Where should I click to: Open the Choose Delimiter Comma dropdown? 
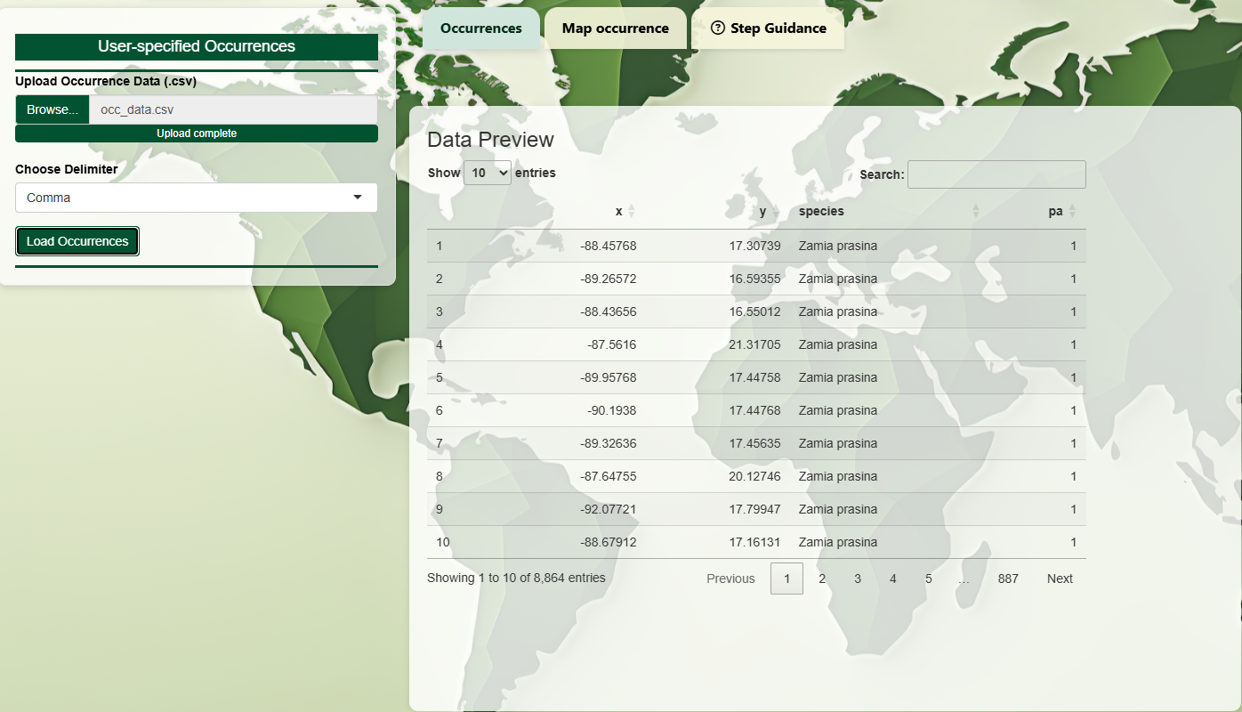(196, 197)
